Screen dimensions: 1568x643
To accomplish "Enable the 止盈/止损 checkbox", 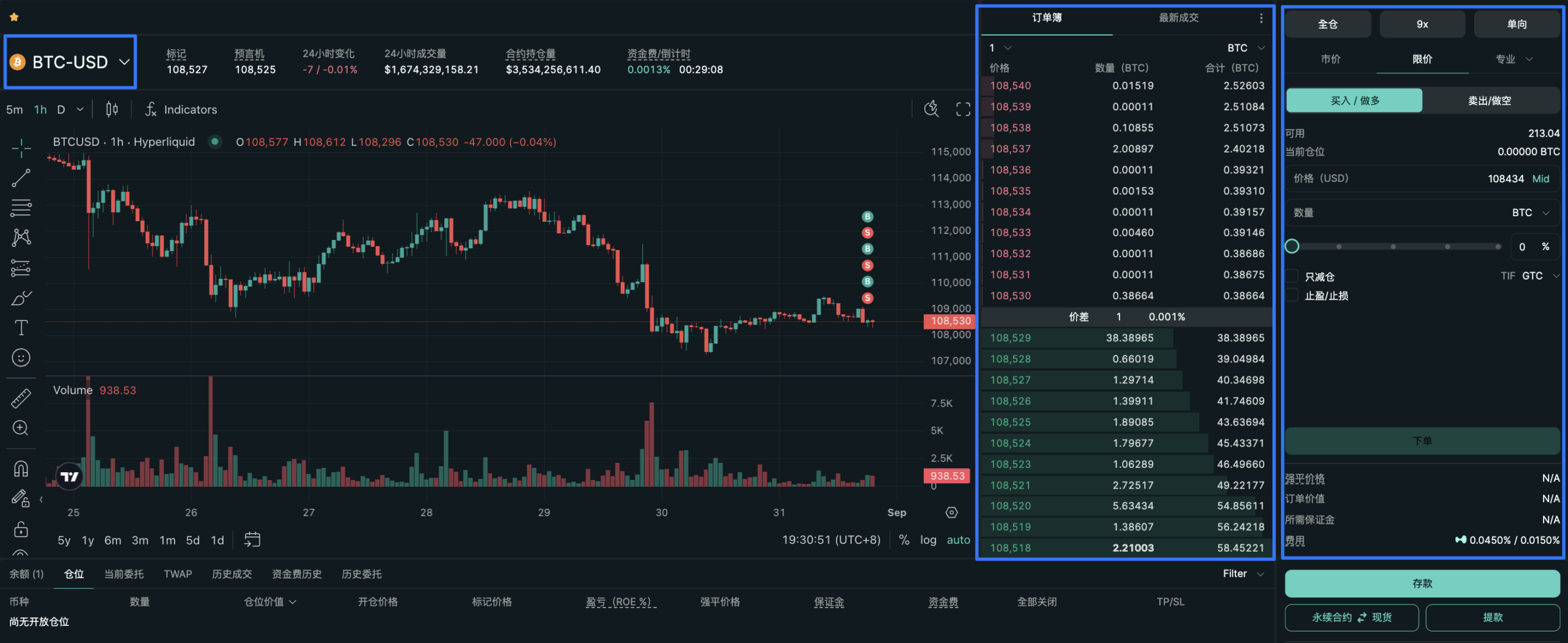I will click(x=1292, y=295).
